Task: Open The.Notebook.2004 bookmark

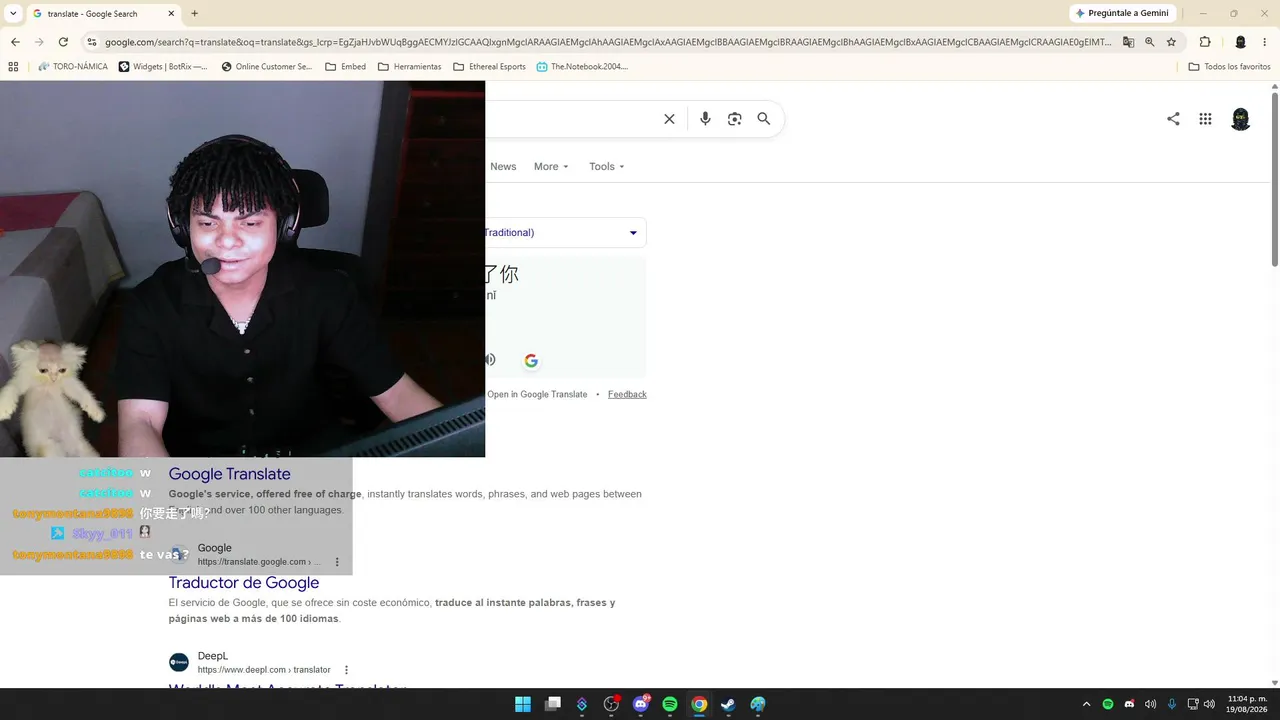Action: (x=582, y=67)
